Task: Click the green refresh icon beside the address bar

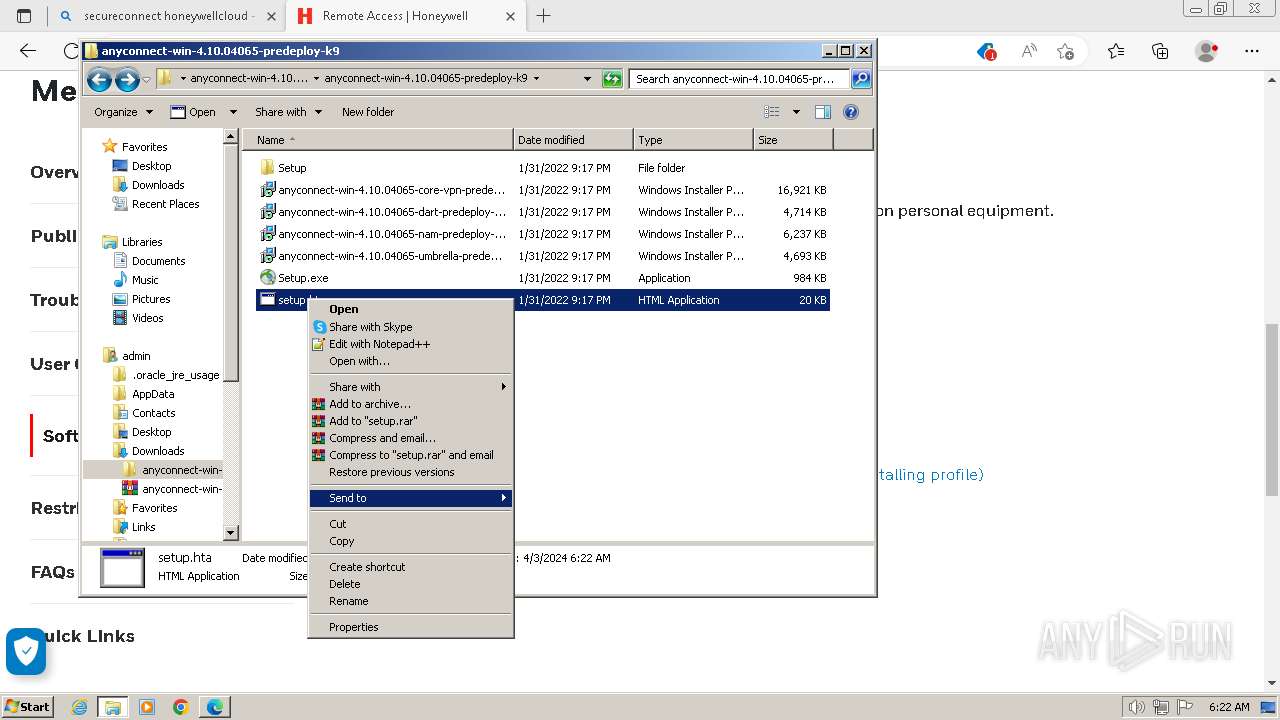Action: click(612, 79)
